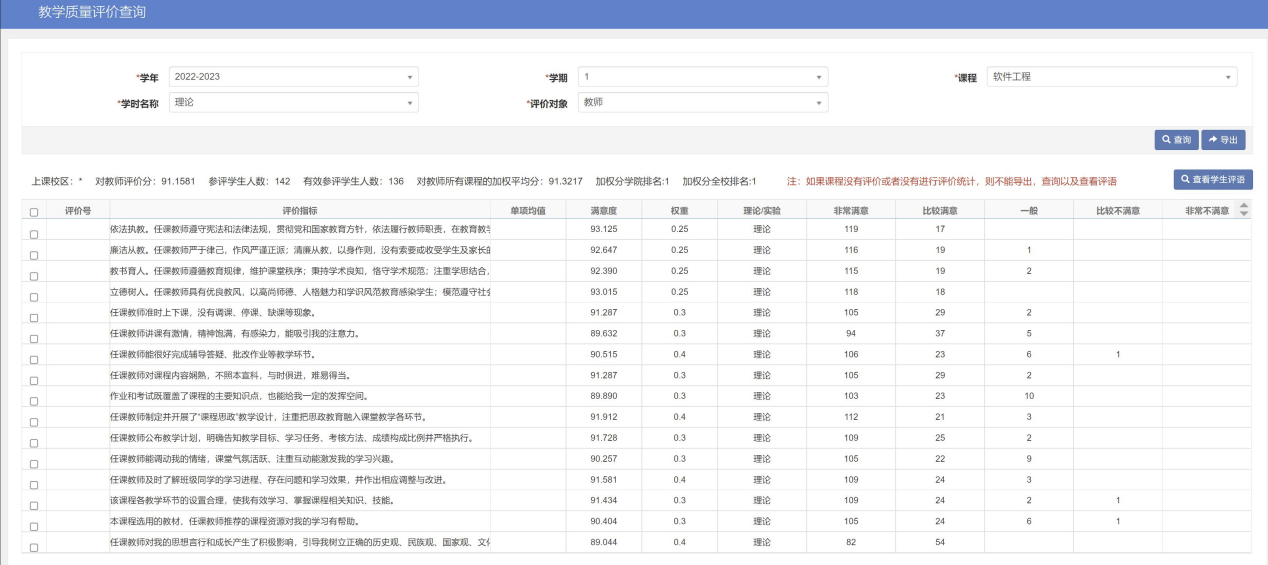
Task: Tick the 教书育人 row checkbox
Action: tap(34, 276)
